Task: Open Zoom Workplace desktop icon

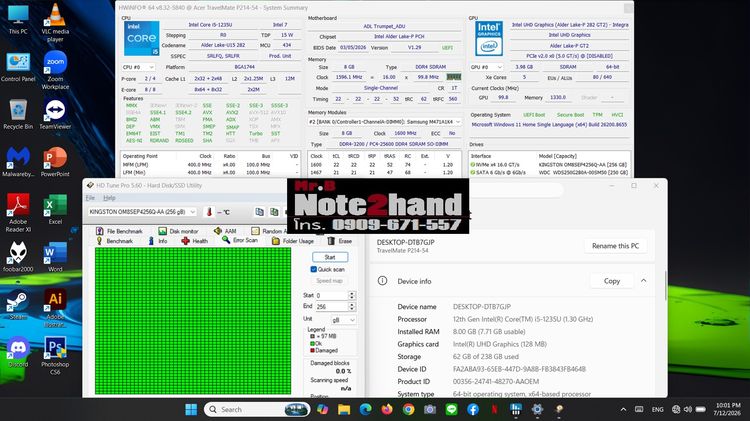Action: click(x=55, y=70)
